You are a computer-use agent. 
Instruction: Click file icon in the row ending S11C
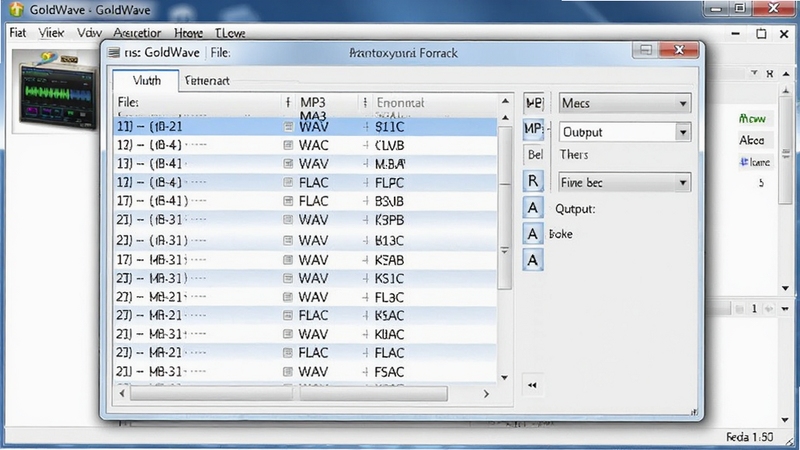click(x=288, y=127)
